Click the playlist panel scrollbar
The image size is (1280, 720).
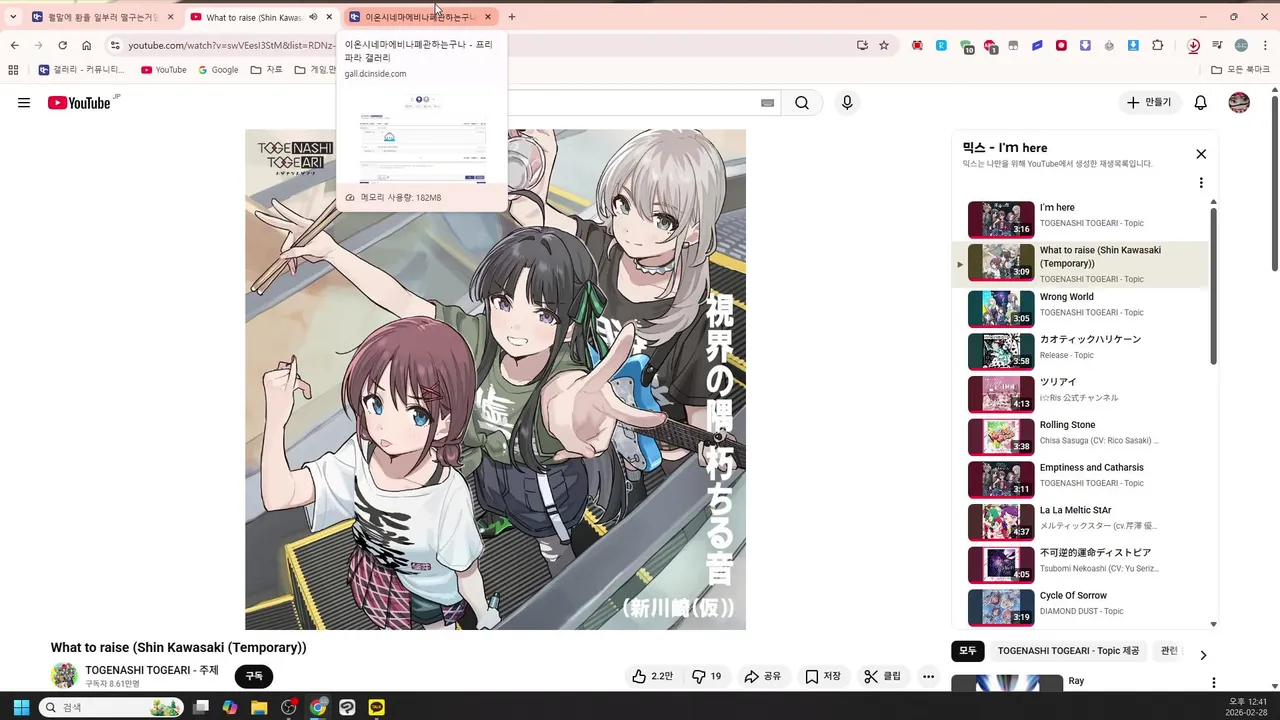click(1214, 285)
